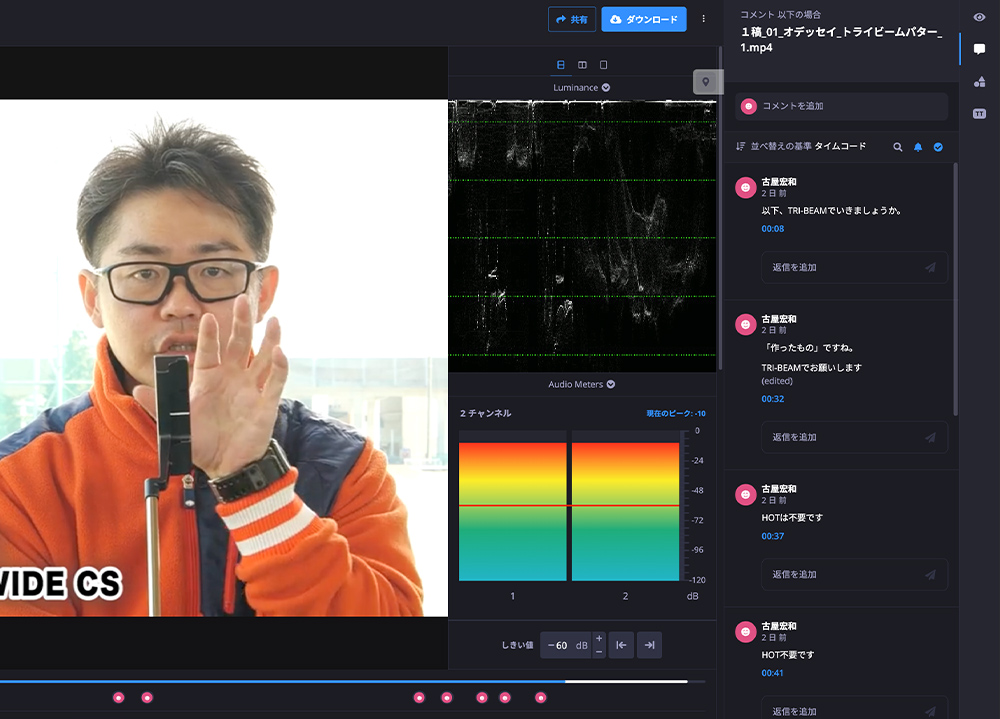The image size is (1000, 719).
Task: Click the search comments magnifier icon
Action: point(898,147)
